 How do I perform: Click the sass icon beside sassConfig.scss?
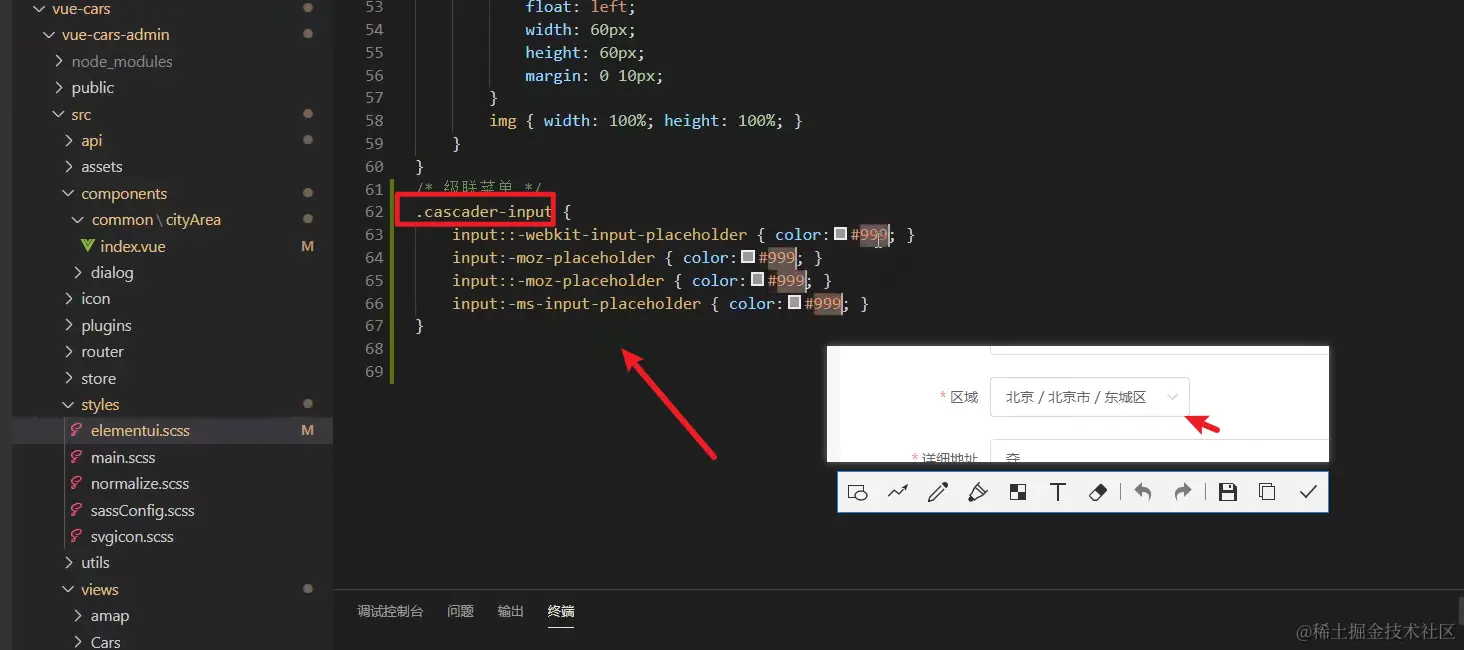[77, 510]
